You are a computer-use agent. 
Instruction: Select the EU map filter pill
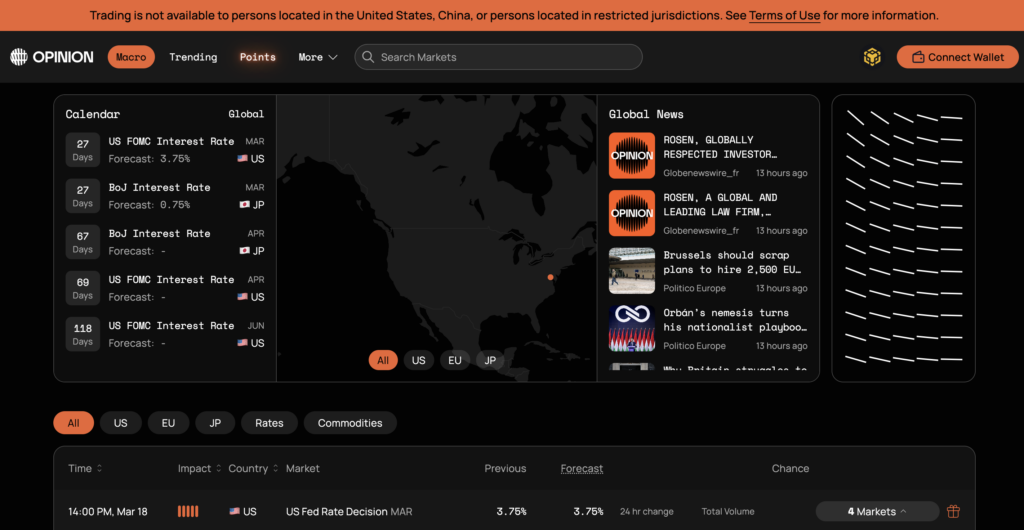click(x=455, y=360)
